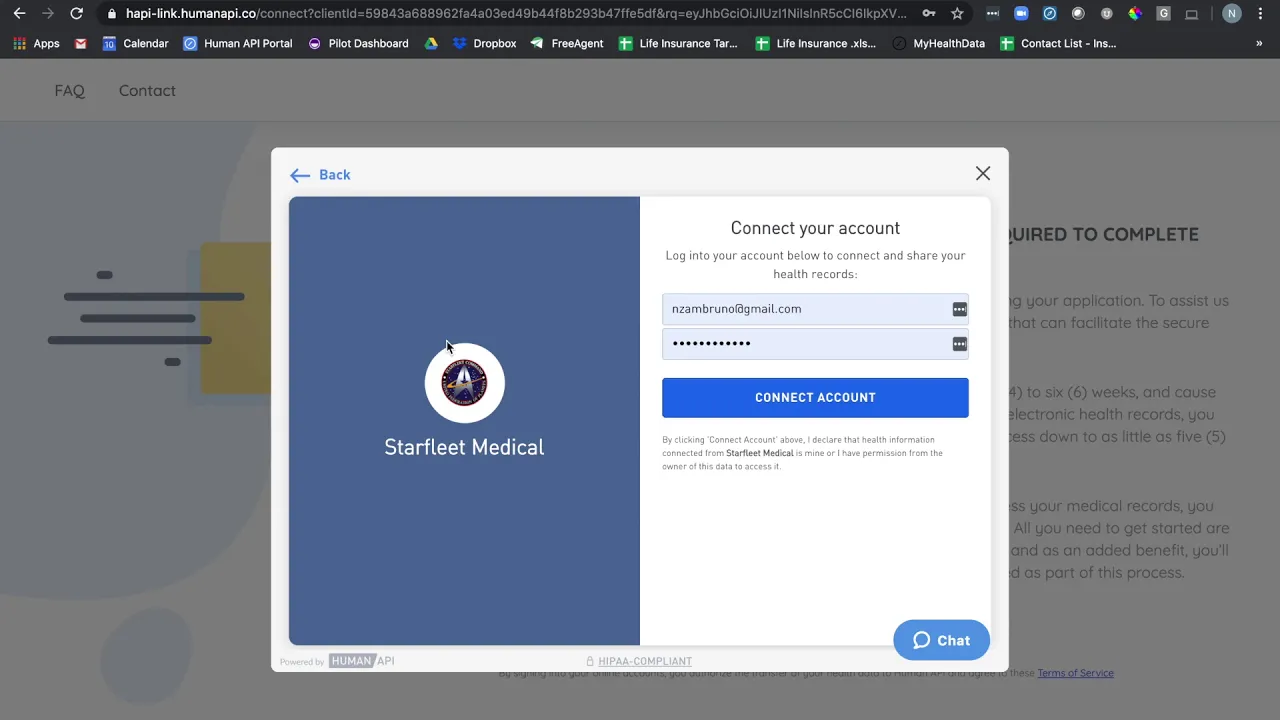
Task: Expand the bookmarks overflow chevron
Action: [1258, 44]
